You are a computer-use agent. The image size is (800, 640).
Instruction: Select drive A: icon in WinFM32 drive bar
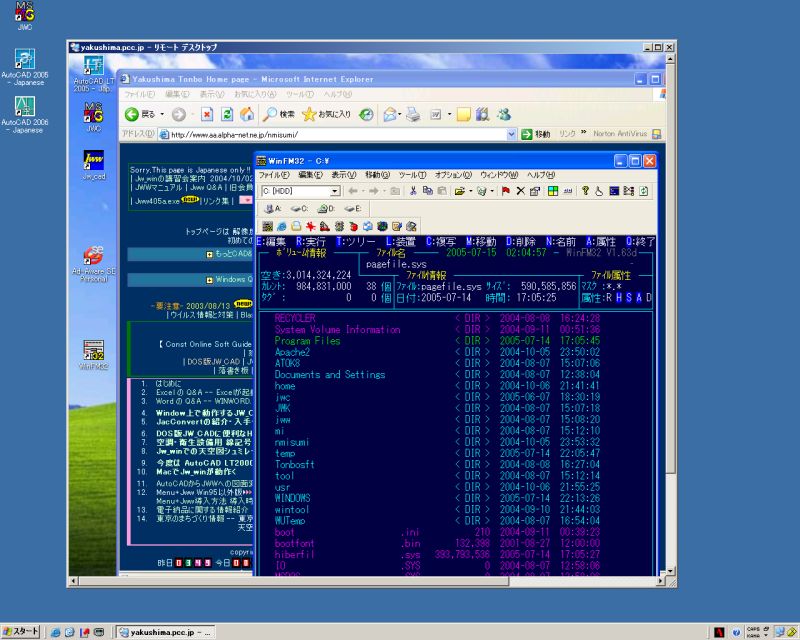click(x=271, y=208)
